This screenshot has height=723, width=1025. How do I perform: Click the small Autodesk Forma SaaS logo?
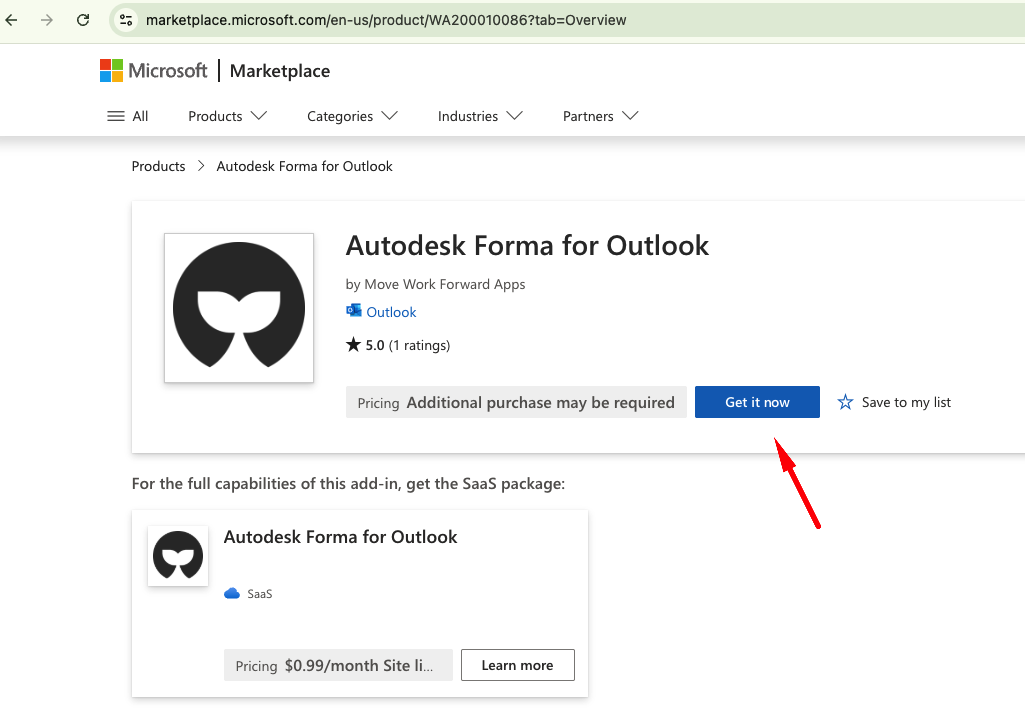point(178,556)
